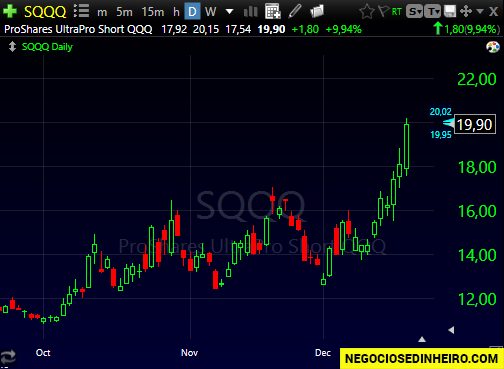Expand the small window options arrow
Viewport: 504px width, 369px height.
pyautogui.click(x=480, y=12)
